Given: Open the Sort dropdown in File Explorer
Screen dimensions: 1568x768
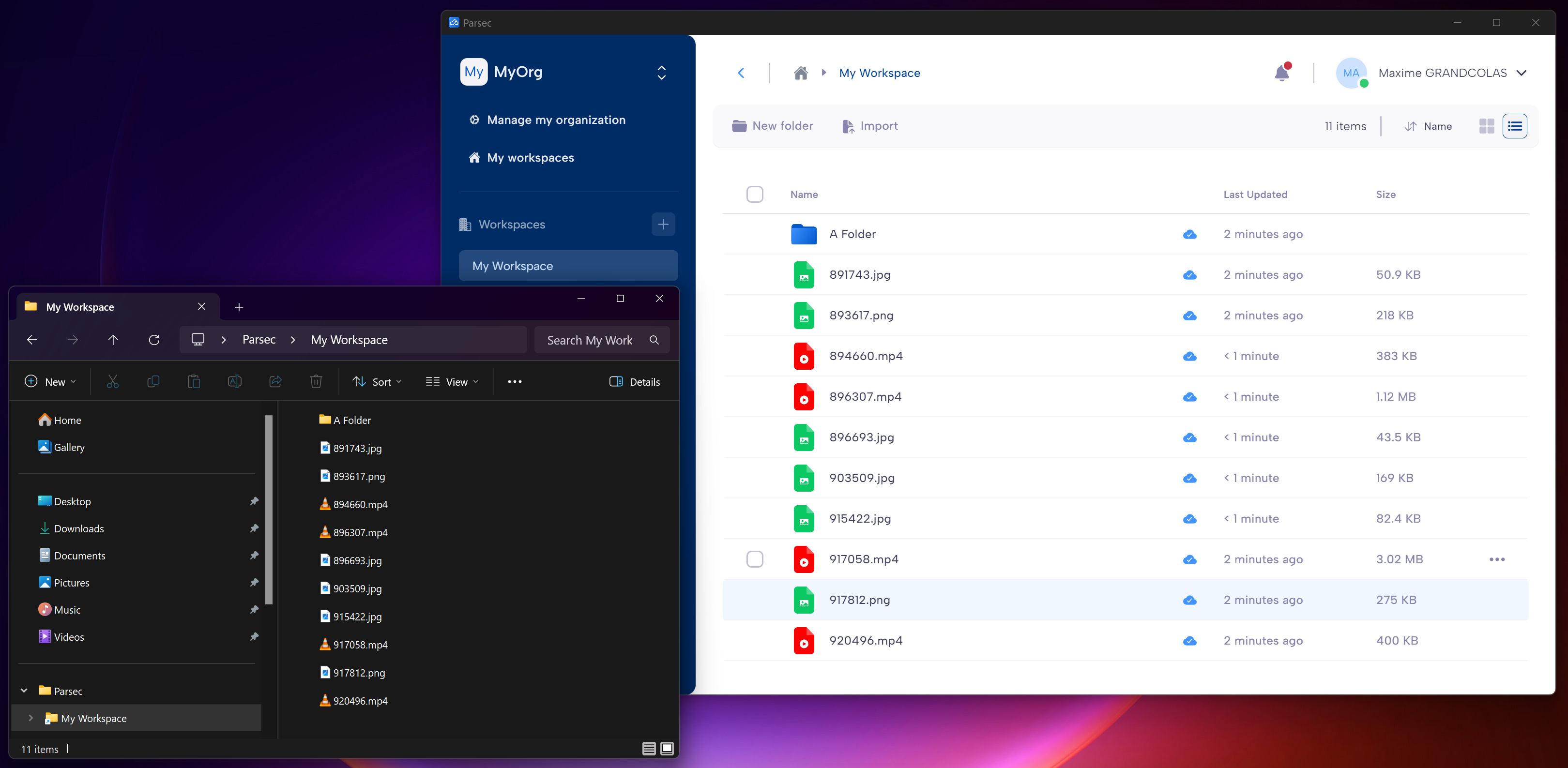Looking at the screenshot, I should (377, 381).
